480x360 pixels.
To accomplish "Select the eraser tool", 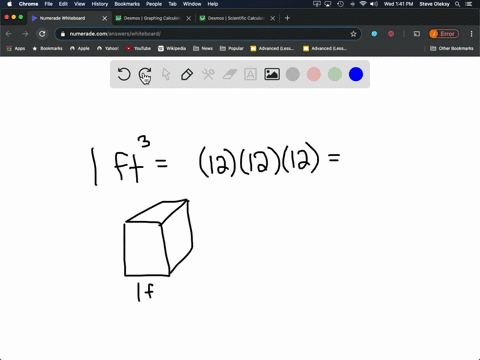I will (x=229, y=74).
